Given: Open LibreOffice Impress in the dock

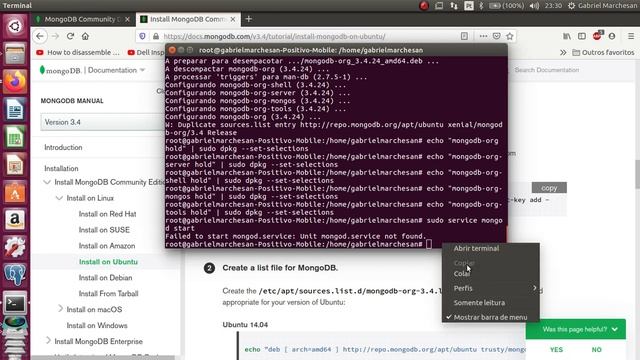Looking at the screenshot, I should 15,165.
